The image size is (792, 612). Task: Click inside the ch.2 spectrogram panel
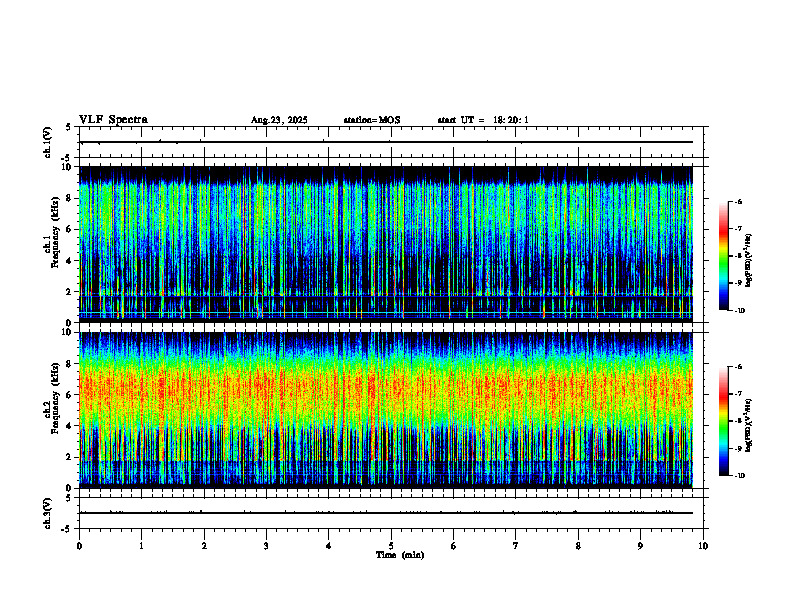point(386,410)
